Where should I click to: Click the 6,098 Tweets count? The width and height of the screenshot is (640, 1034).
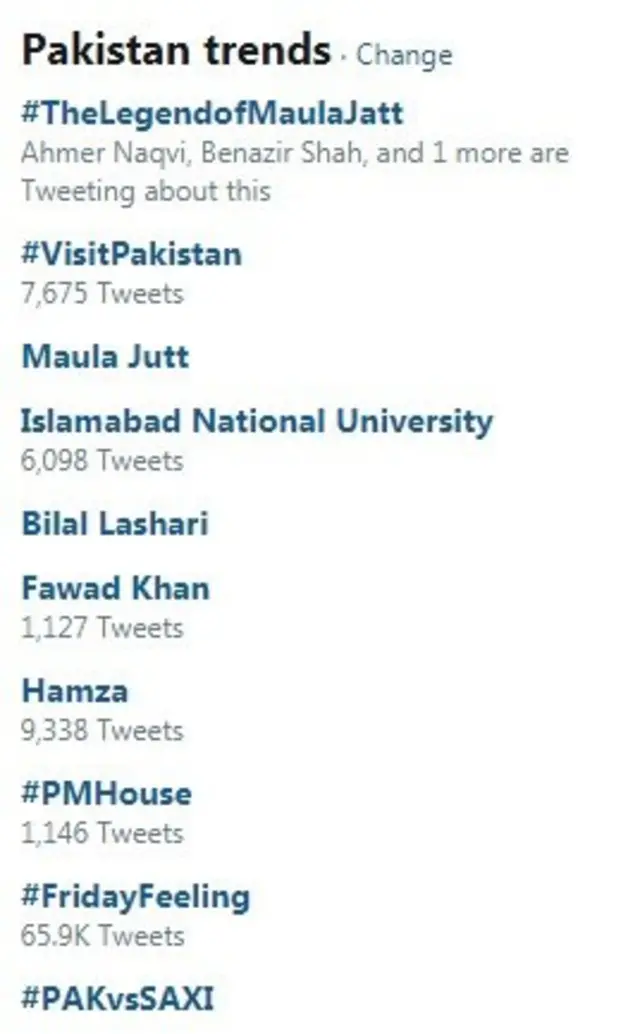click(102, 461)
